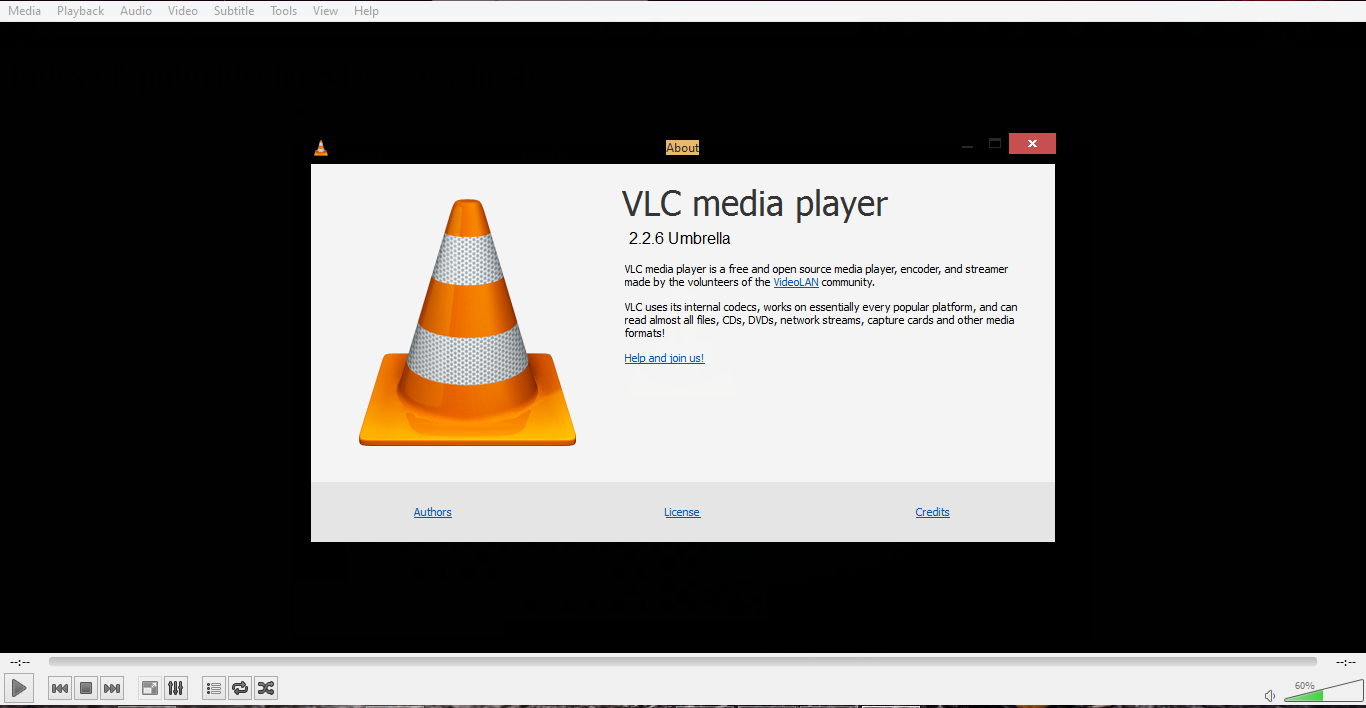Image resolution: width=1366 pixels, height=708 pixels.
Task: Click the remaining time label
Action: [x=1346, y=662]
